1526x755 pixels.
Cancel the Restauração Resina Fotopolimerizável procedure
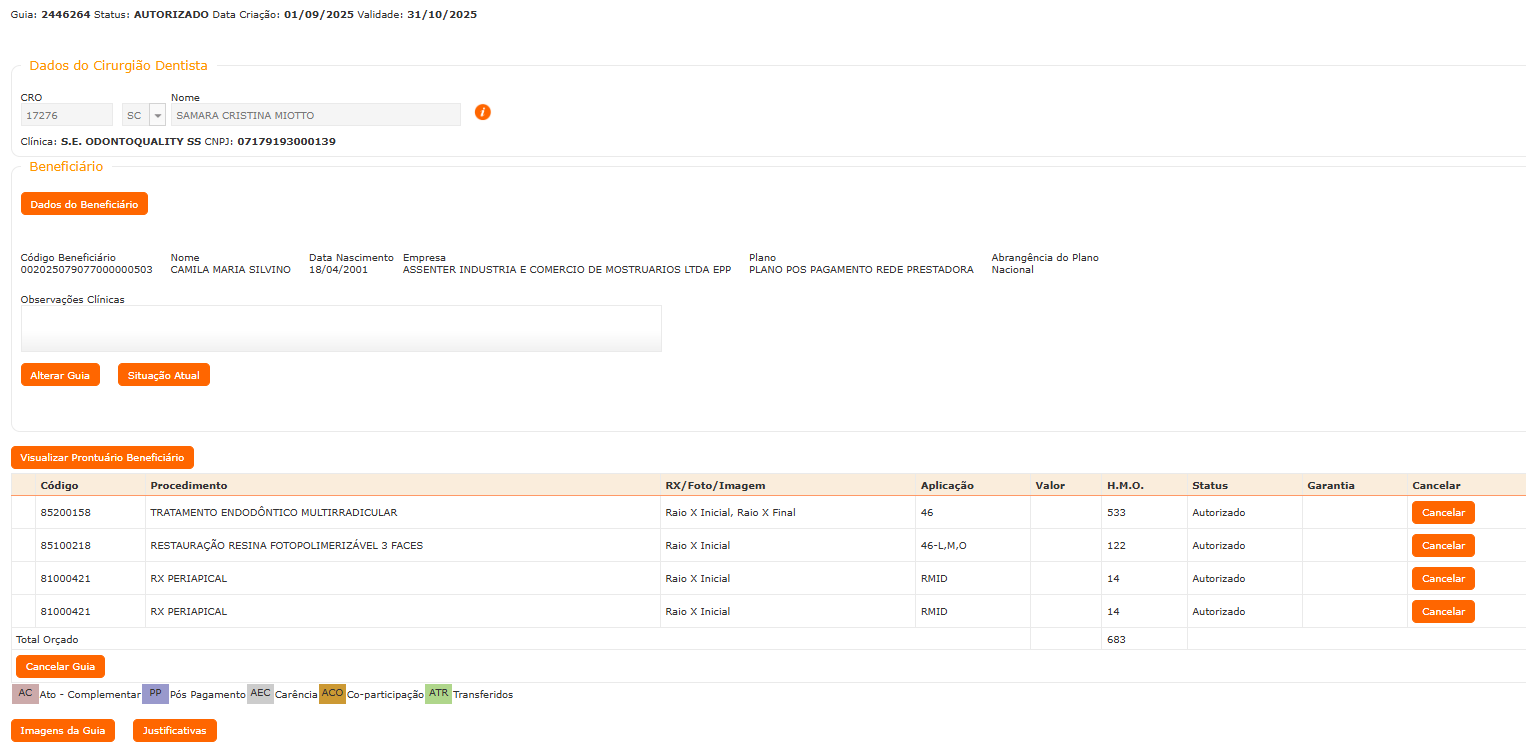[1442, 546]
